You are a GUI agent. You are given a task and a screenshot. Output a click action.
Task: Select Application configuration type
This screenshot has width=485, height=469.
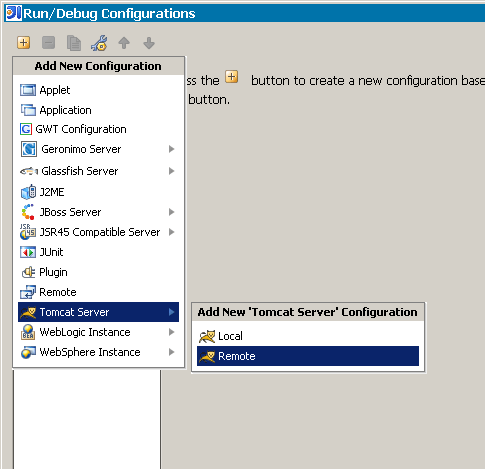pos(98,110)
